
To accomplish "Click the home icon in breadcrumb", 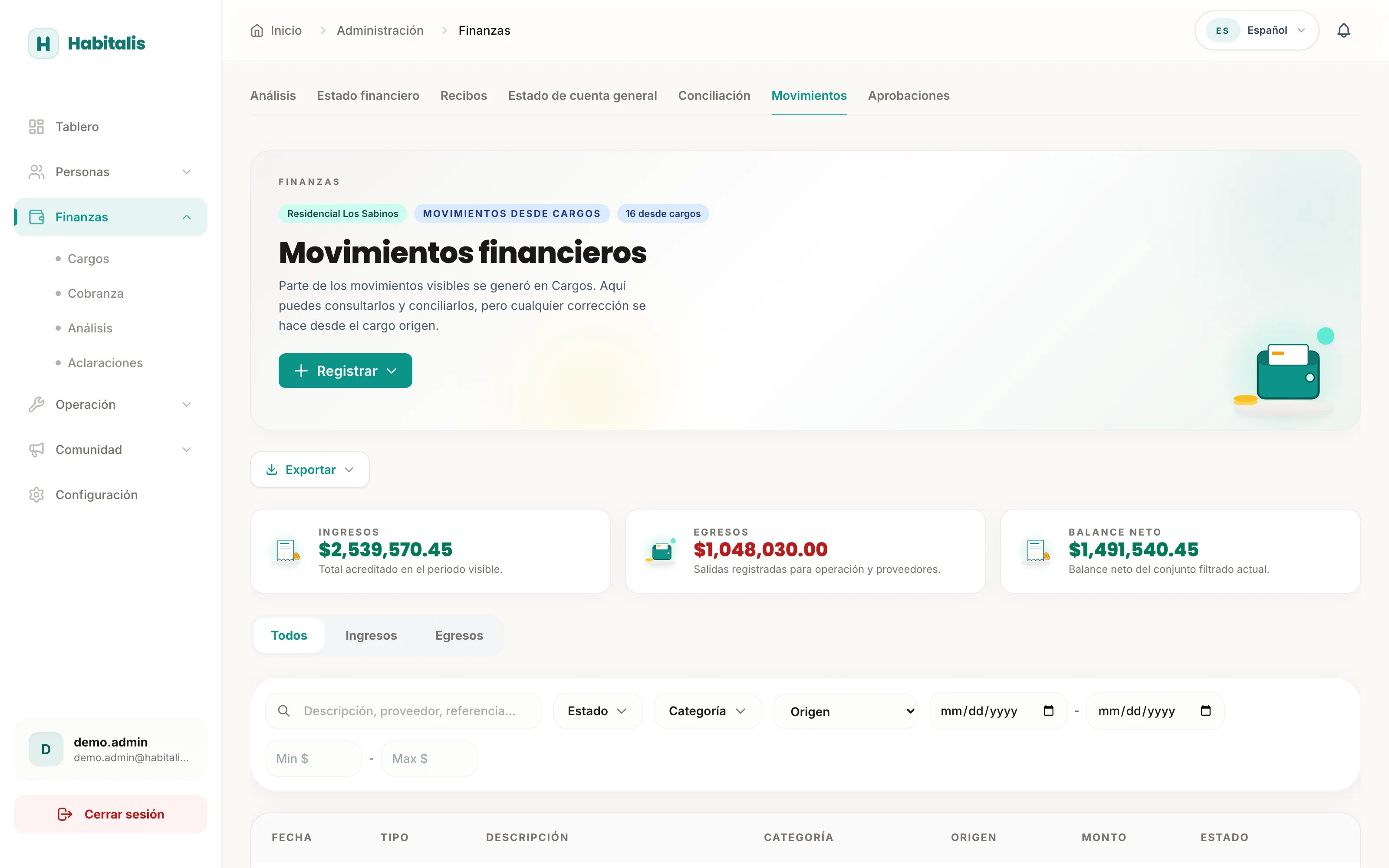I will tap(257, 30).
